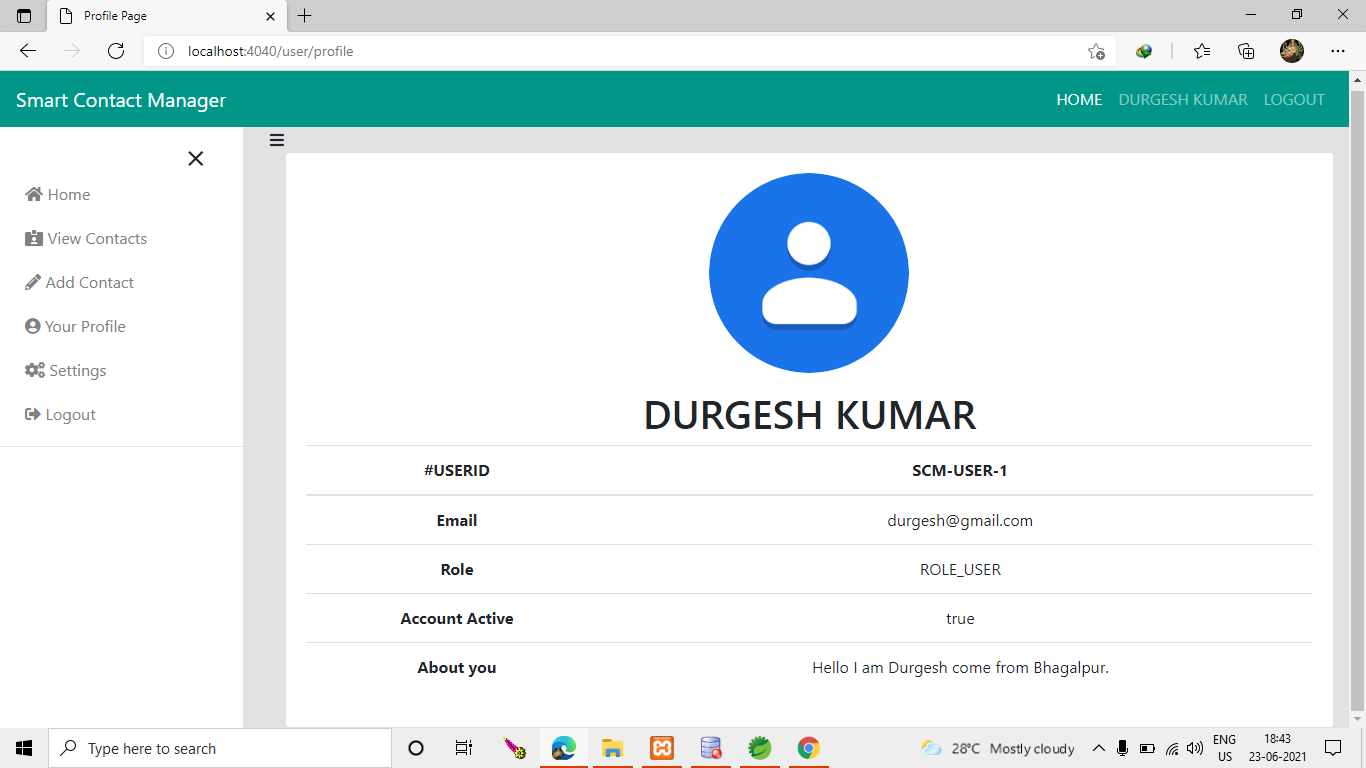Open DURGESH KUMAR from the top navigation
The width and height of the screenshot is (1366, 768).
tap(1183, 99)
